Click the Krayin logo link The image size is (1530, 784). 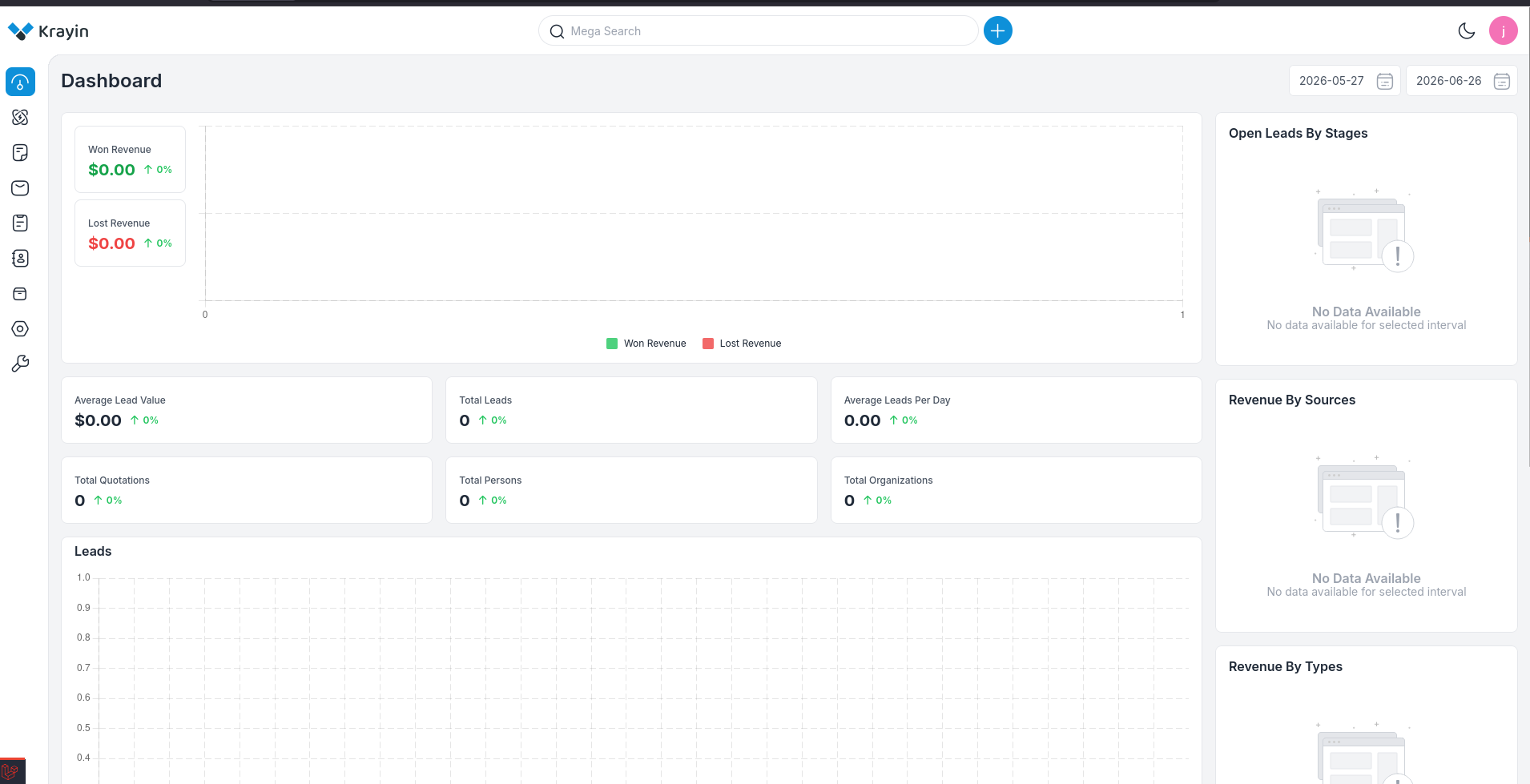pyautogui.click(x=48, y=31)
